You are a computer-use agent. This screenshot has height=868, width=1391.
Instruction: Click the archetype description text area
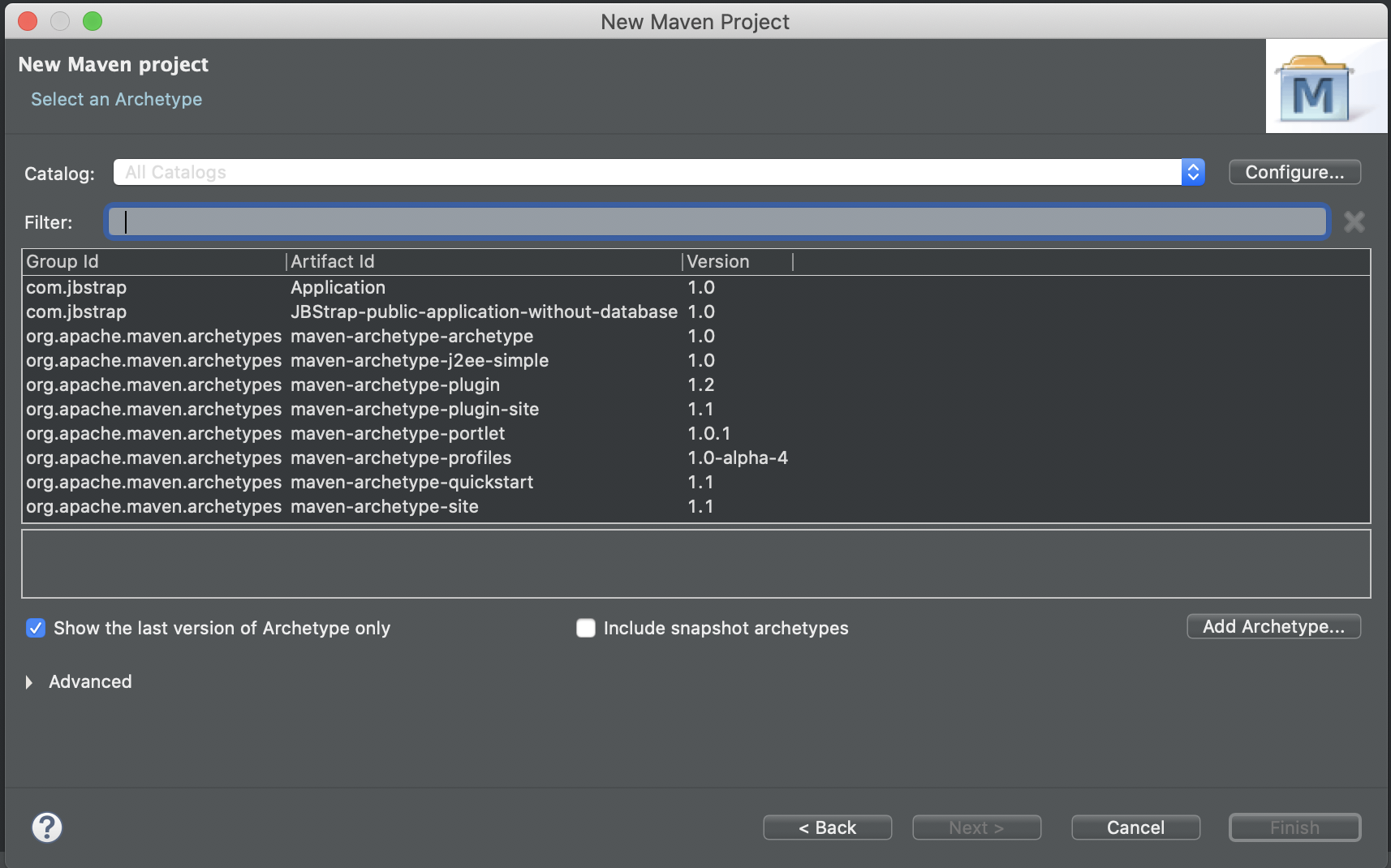tap(695, 564)
